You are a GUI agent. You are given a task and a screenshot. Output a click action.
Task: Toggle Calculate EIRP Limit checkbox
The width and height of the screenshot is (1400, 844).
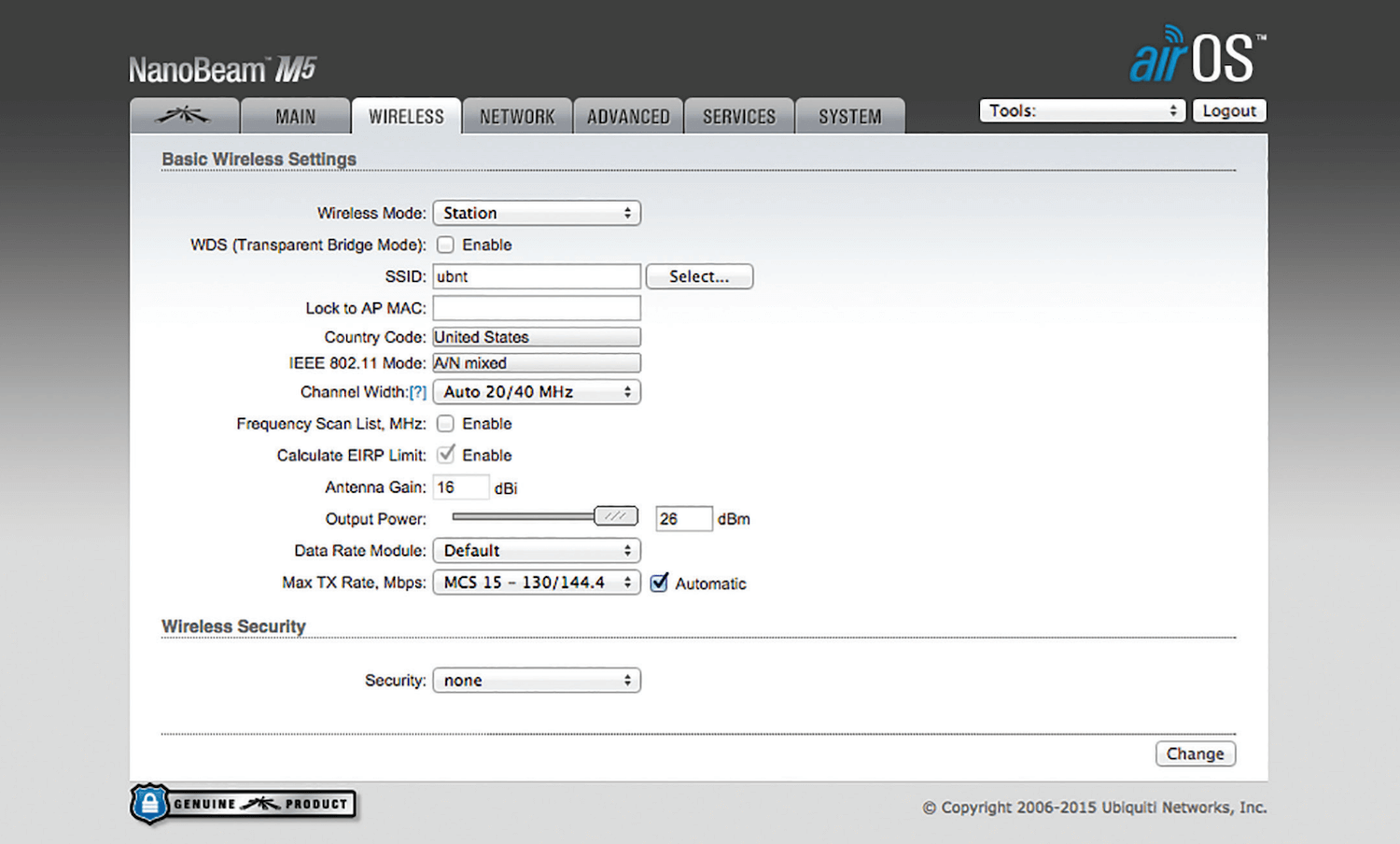446,455
